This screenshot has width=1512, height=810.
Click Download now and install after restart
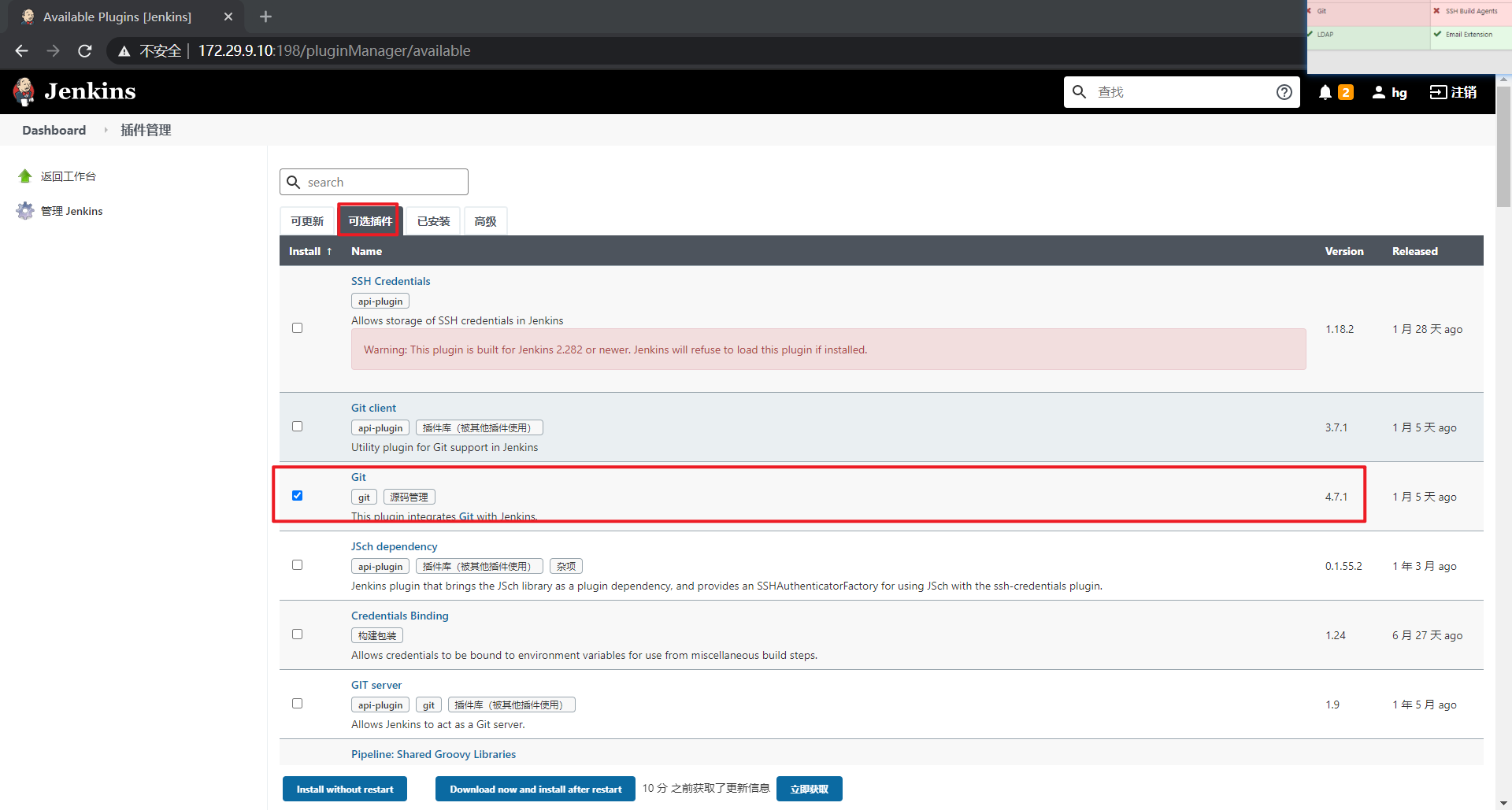click(535, 789)
